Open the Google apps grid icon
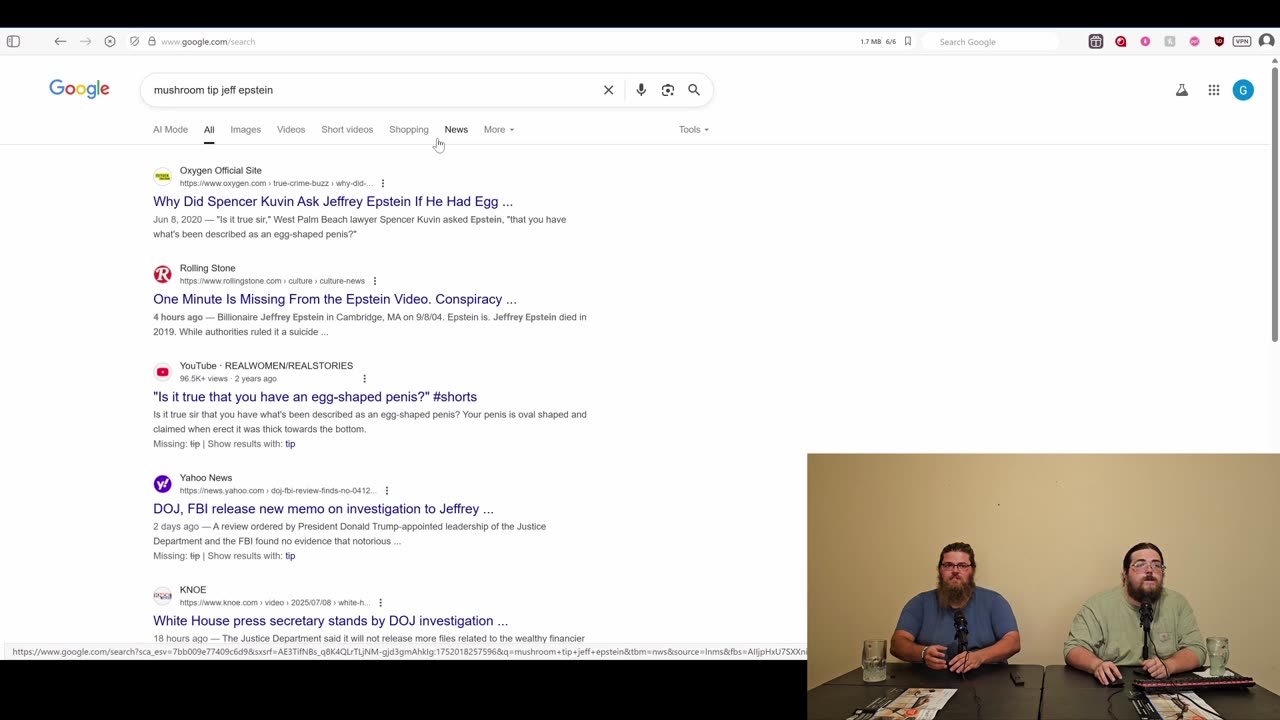 click(x=1214, y=90)
